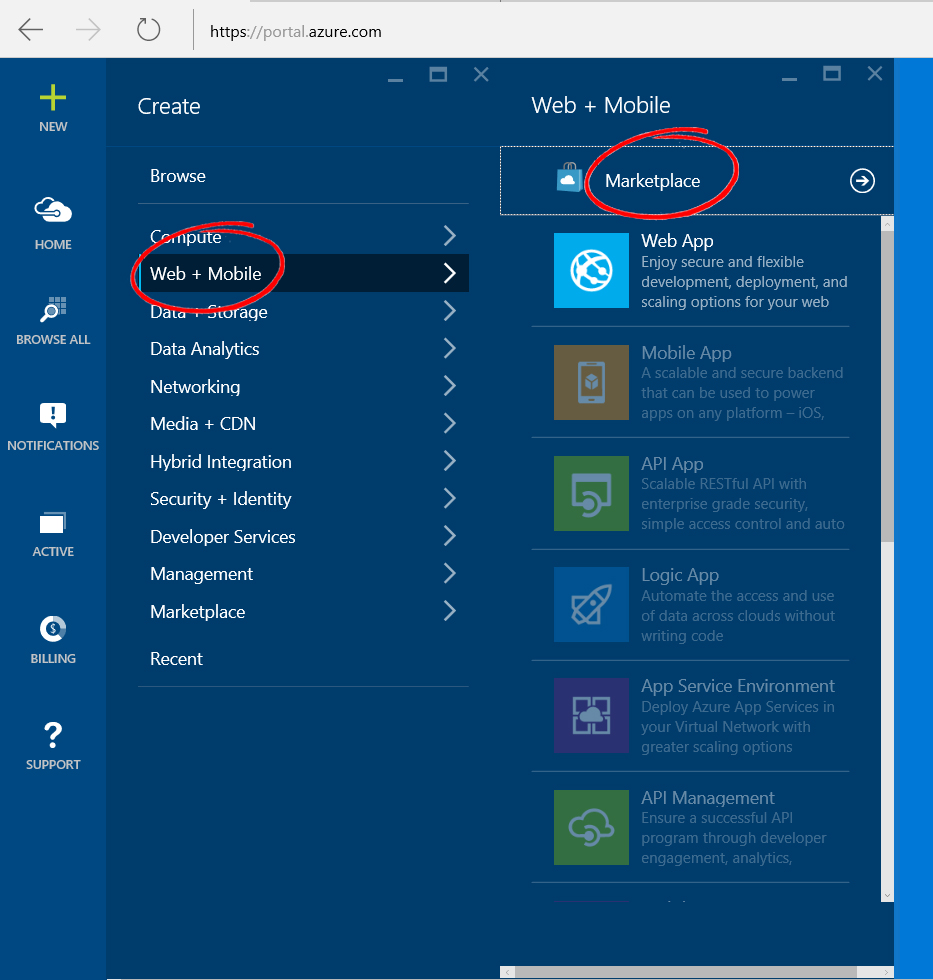Open the App Service Environment title
The image size is (933, 980).
tap(737, 686)
